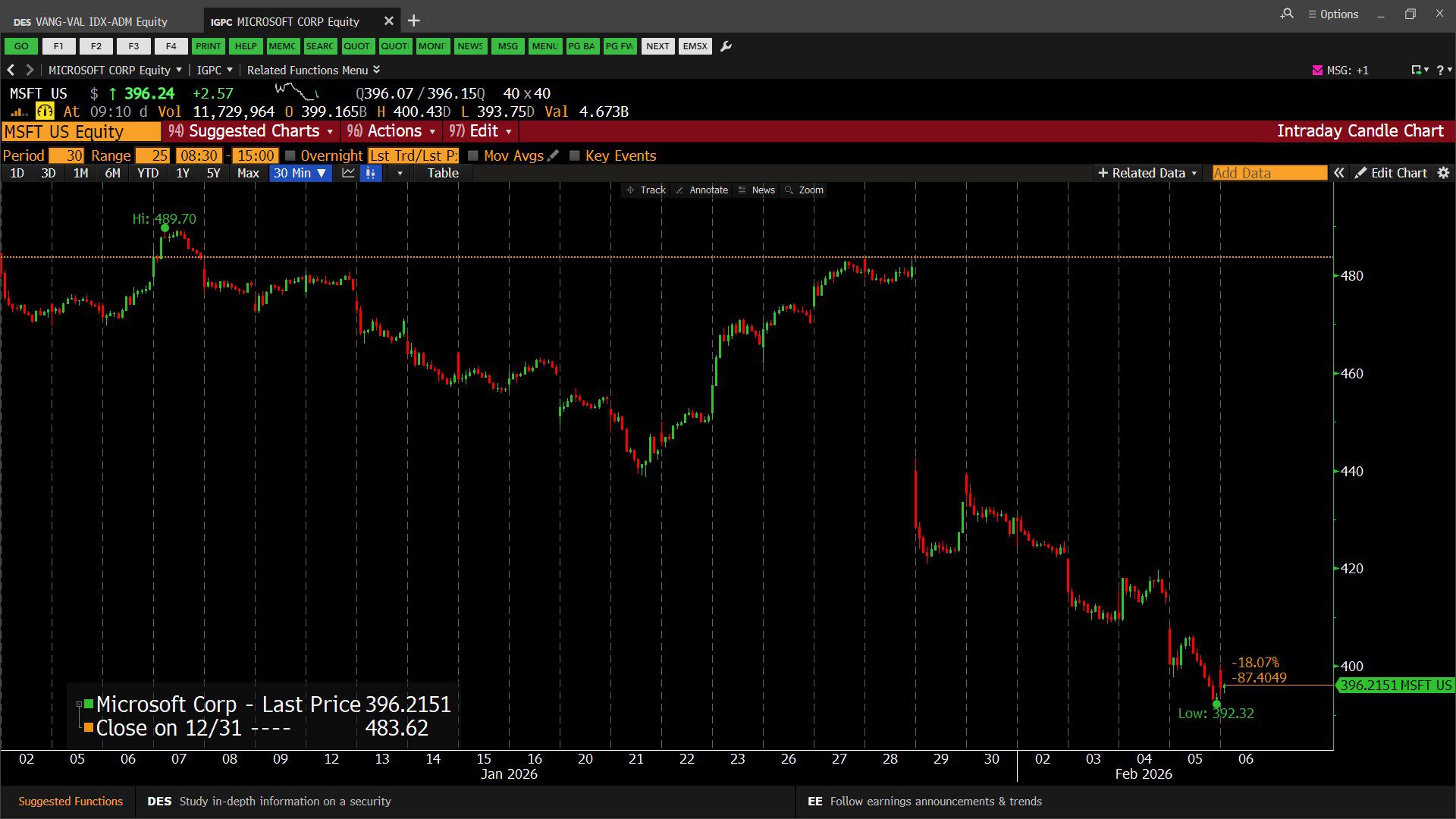
Task: Select the 1D range toggle
Action: tap(17, 173)
